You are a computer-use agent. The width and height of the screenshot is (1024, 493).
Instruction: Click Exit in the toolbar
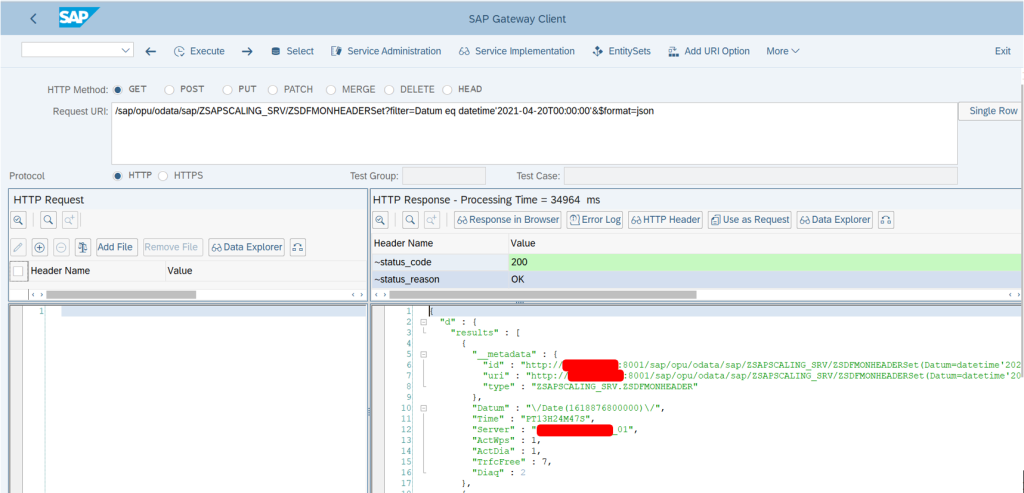pyautogui.click(x=1002, y=51)
